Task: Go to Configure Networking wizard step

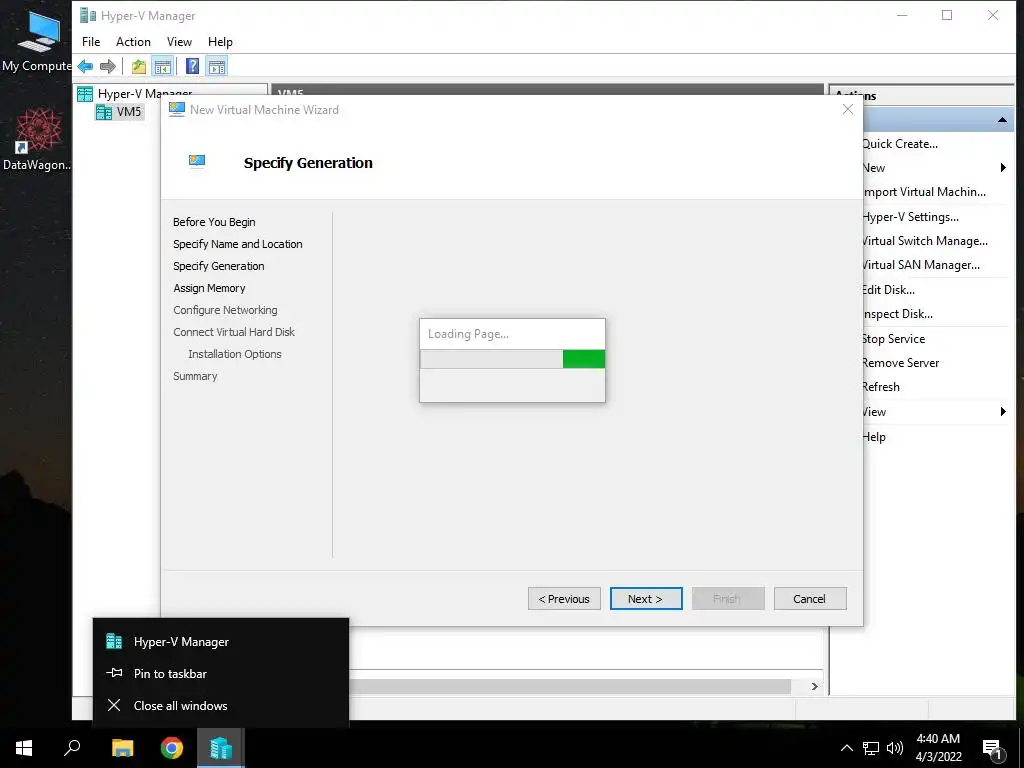Action: point(225,310)
